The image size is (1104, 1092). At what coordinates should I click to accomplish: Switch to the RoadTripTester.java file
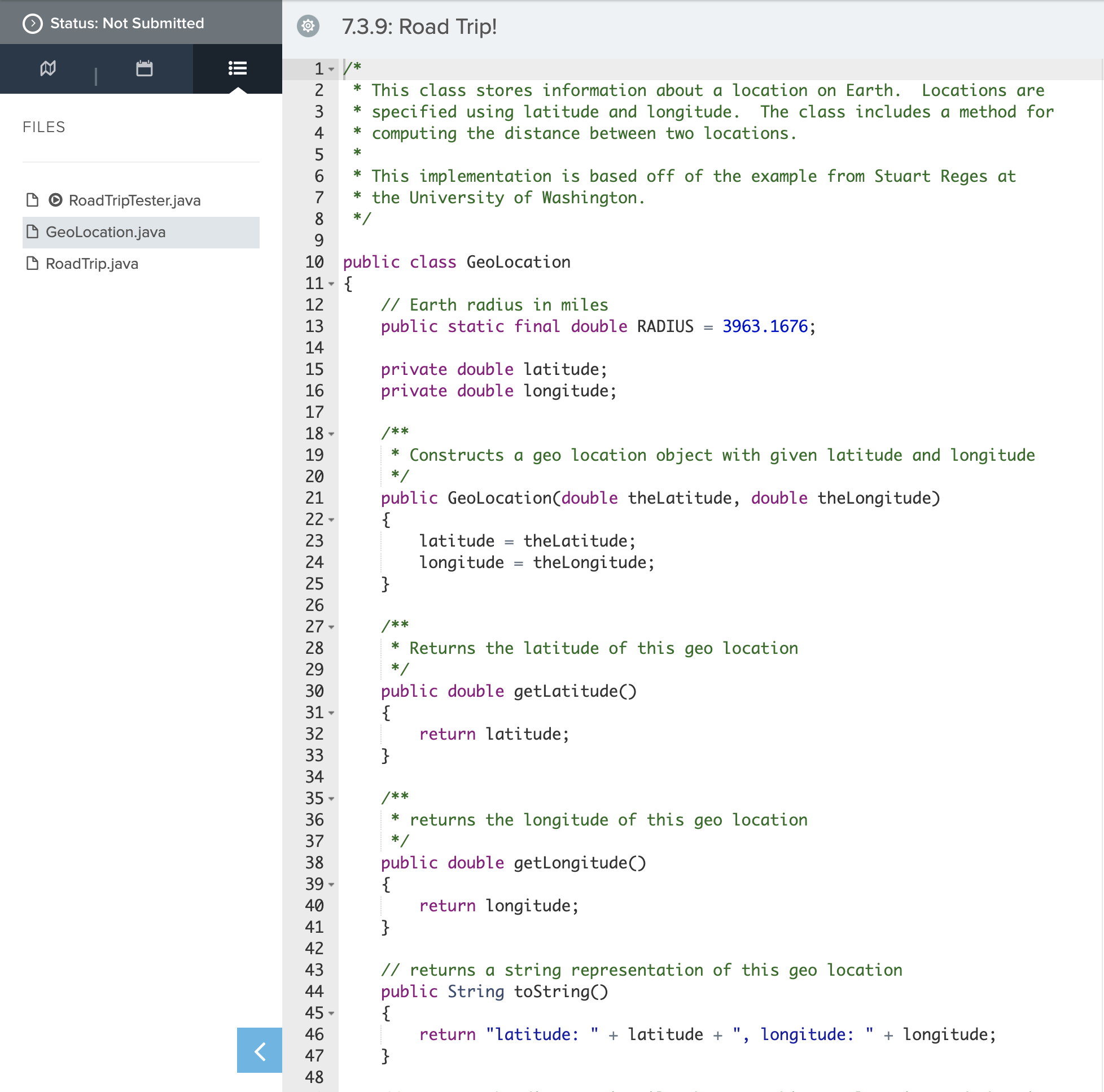click(x=134, y=200)
